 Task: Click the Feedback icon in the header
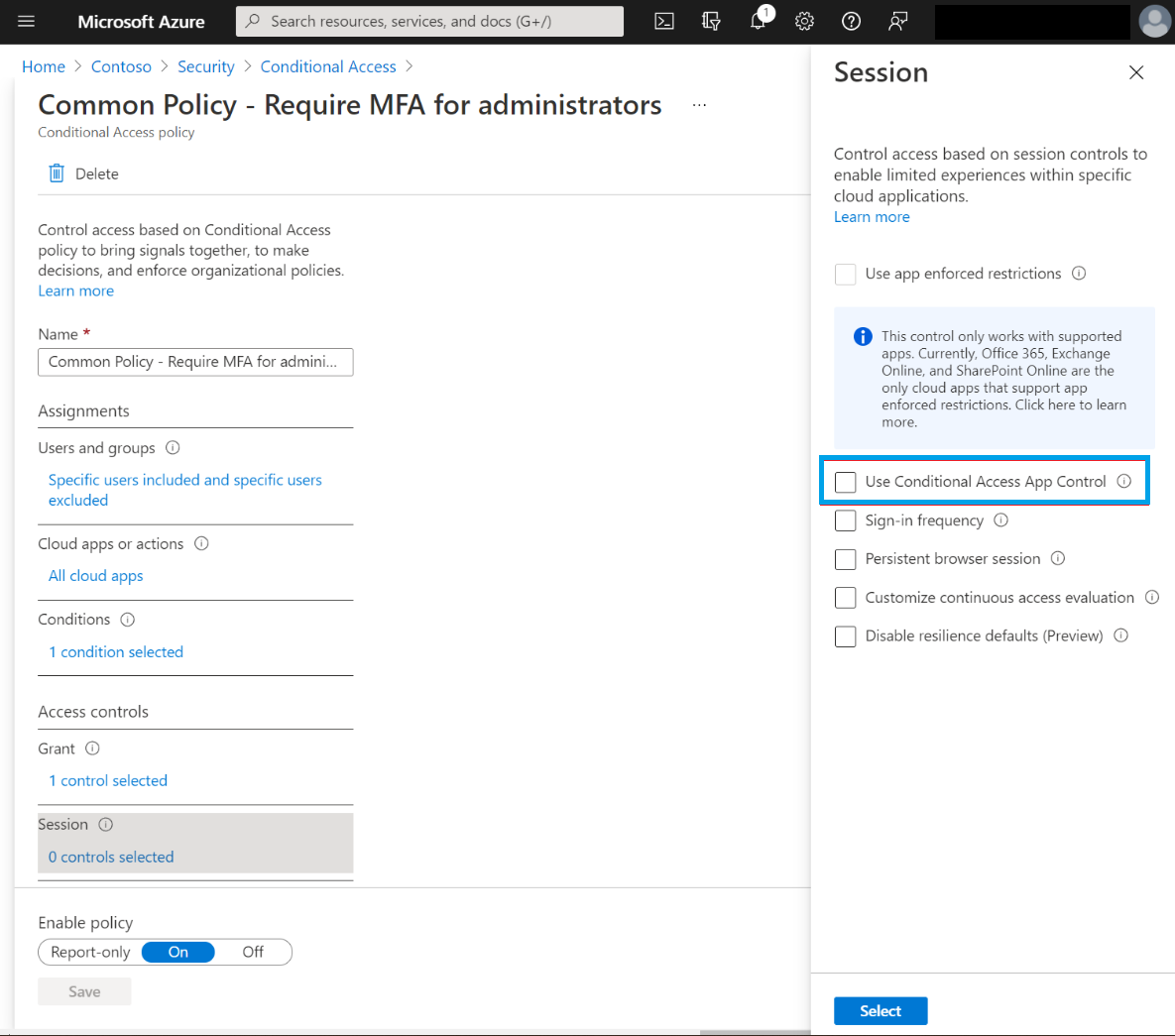(898, 21)
